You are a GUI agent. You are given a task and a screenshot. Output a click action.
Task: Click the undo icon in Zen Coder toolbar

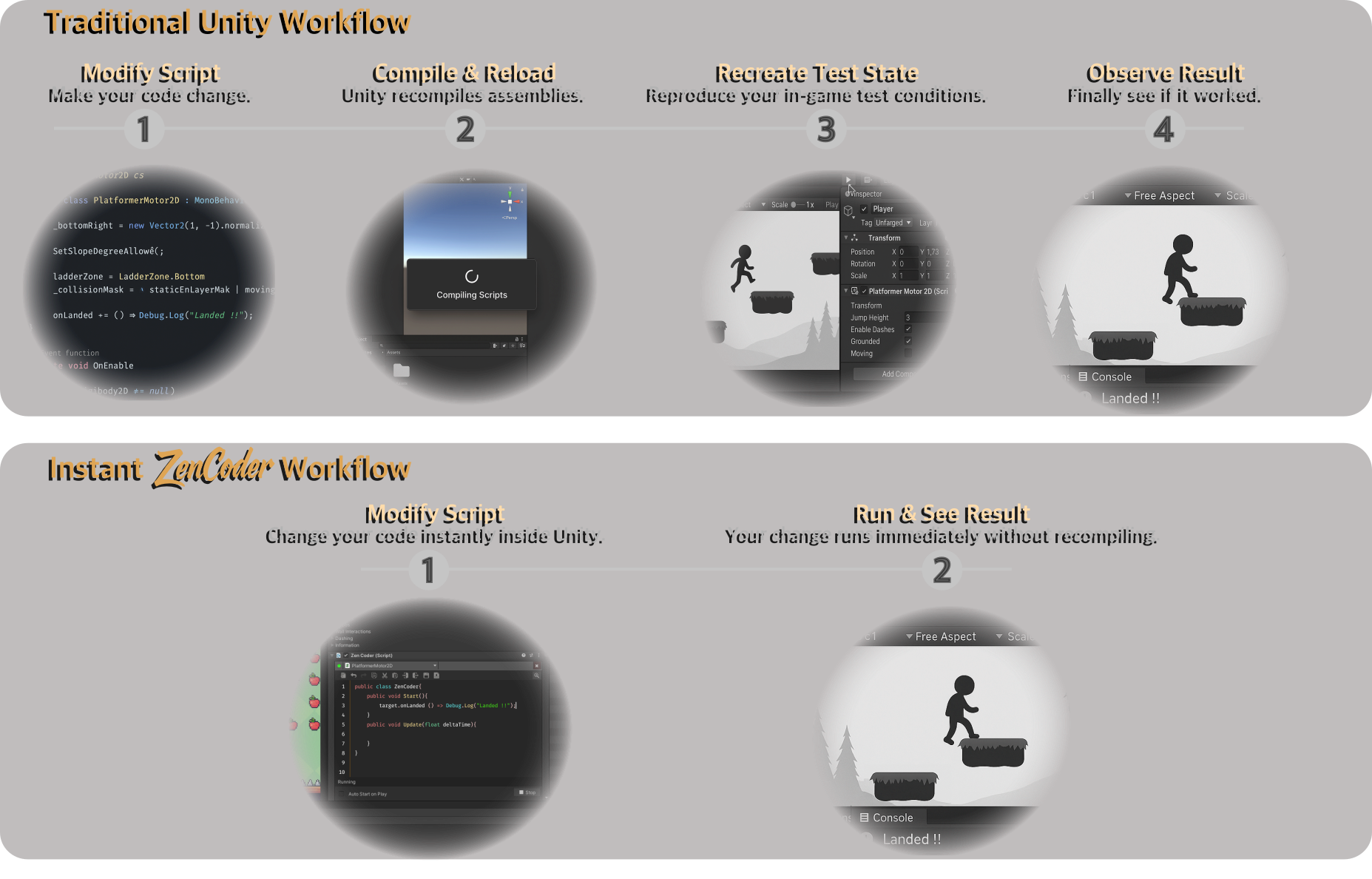(354, 676)
